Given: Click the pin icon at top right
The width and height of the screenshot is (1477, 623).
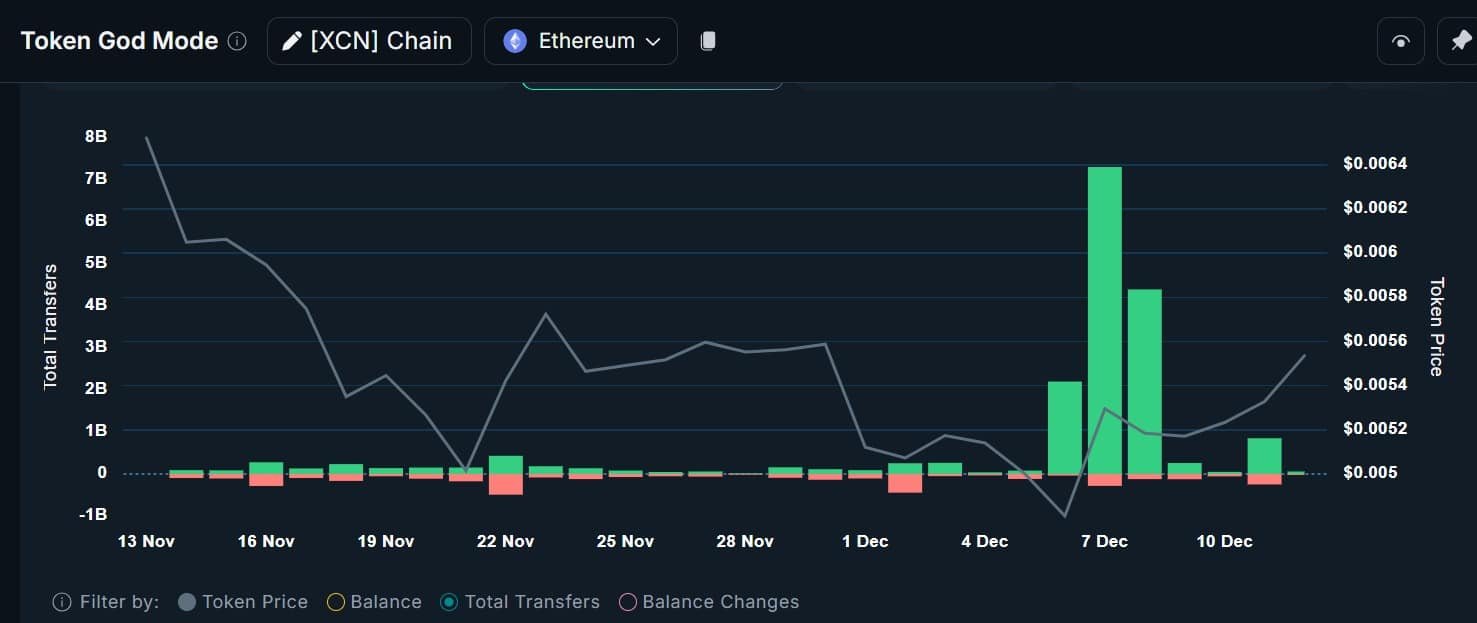Looking at the screenshot, I should (x=1459, y=41).
